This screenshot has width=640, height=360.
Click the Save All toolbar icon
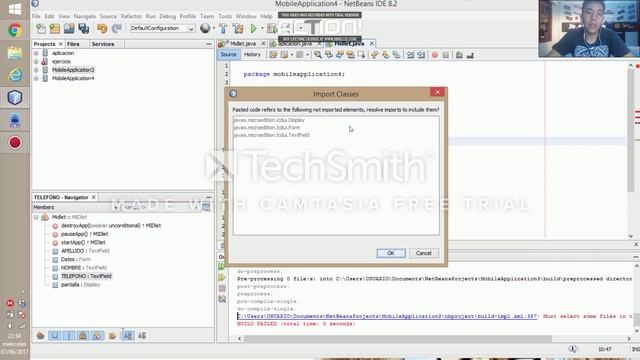[x=84, y=29]
